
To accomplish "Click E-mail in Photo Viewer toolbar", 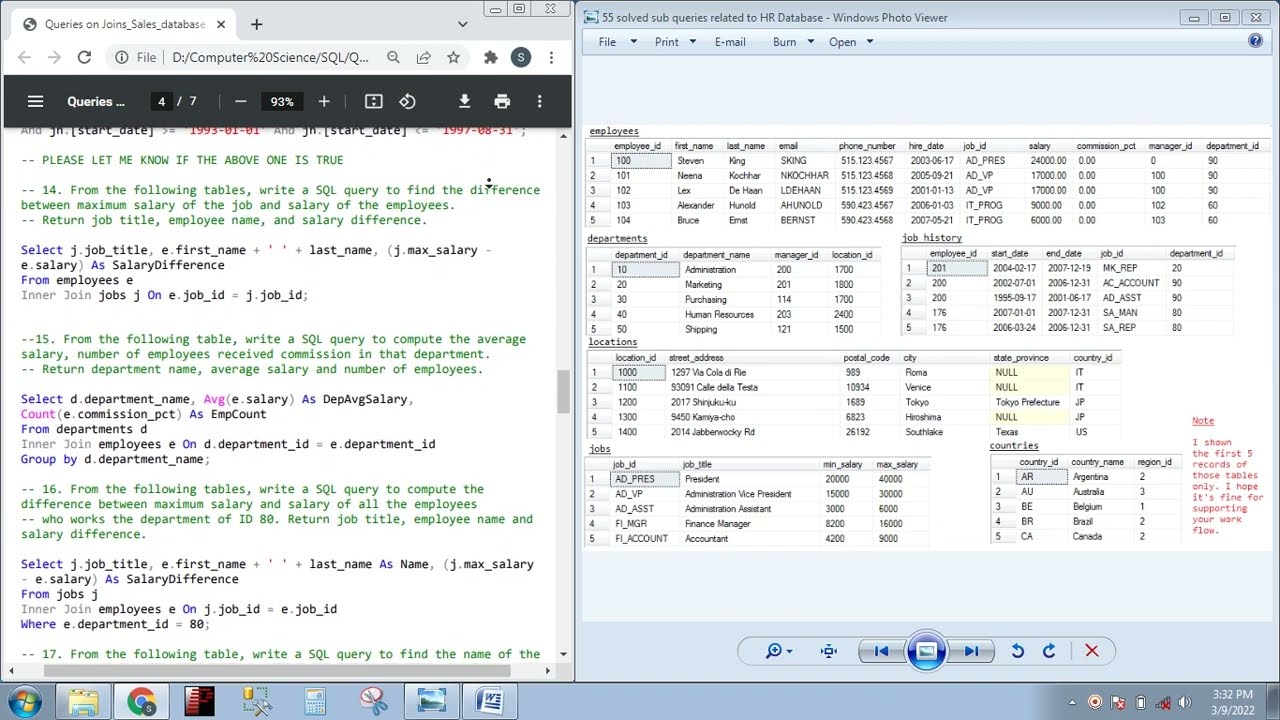I will [x=730, y=42].
